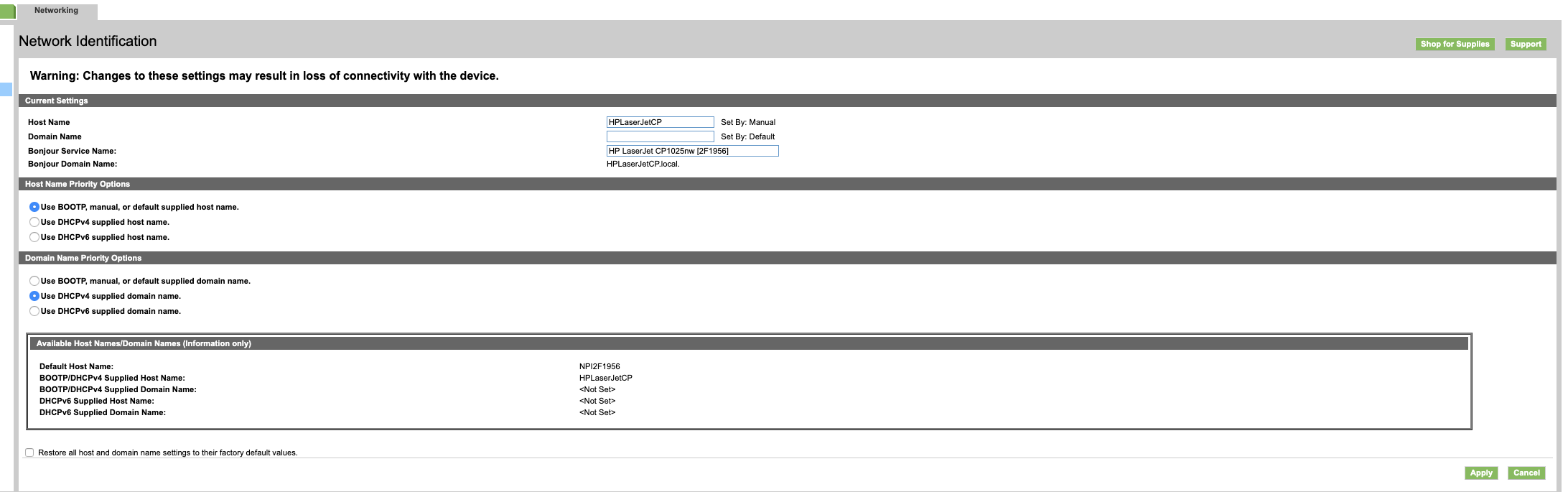The height and width of the screenshot is (492, 1568).
Task: Select BOOTP, manual, or default host name option
Action: [x=34, y=207]
